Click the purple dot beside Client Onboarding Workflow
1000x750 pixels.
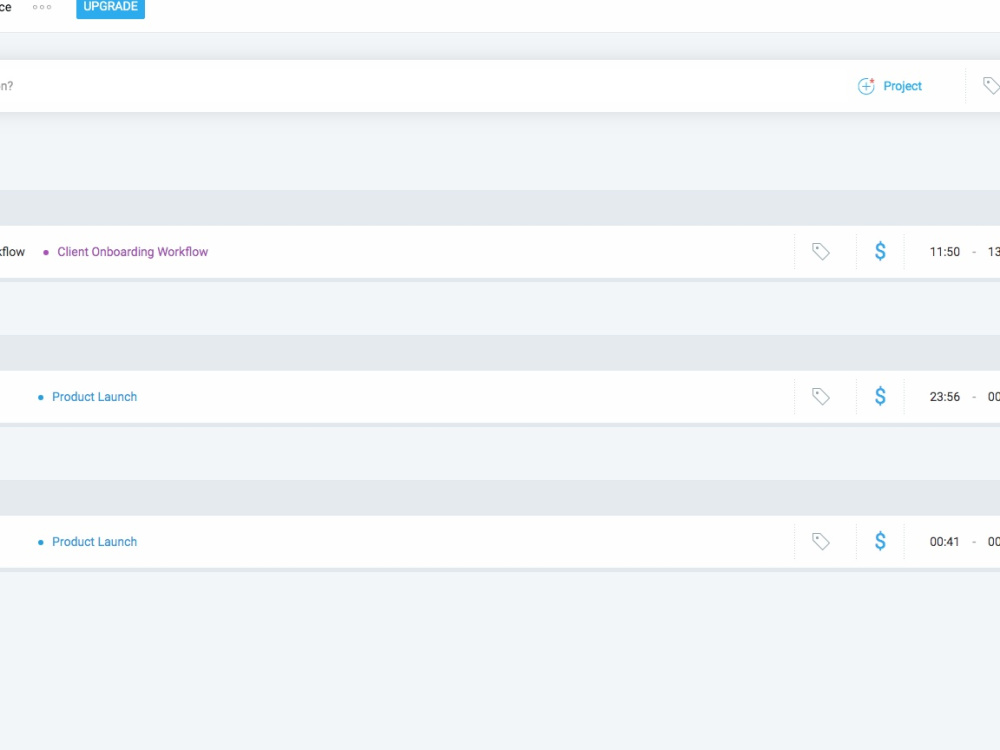[46, 253]
